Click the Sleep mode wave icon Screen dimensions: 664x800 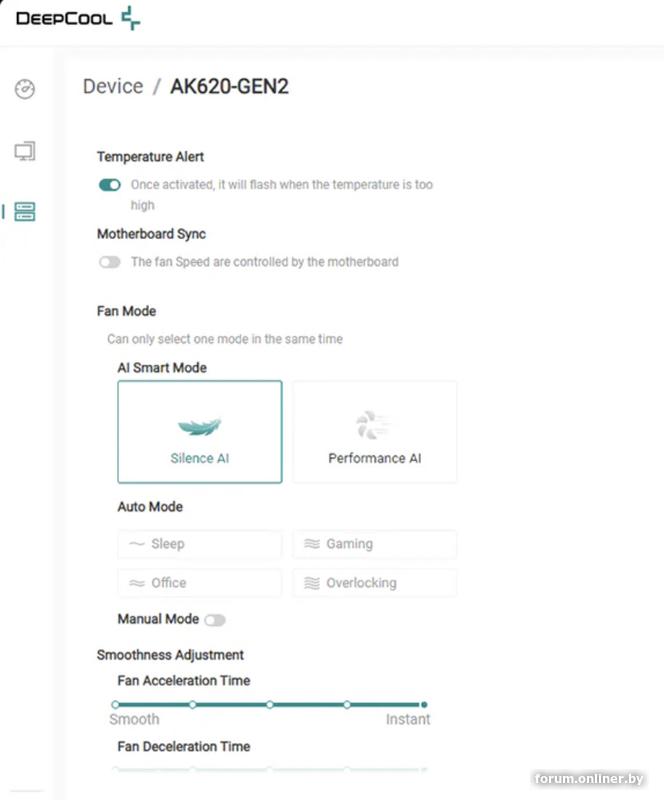[137, 544]
